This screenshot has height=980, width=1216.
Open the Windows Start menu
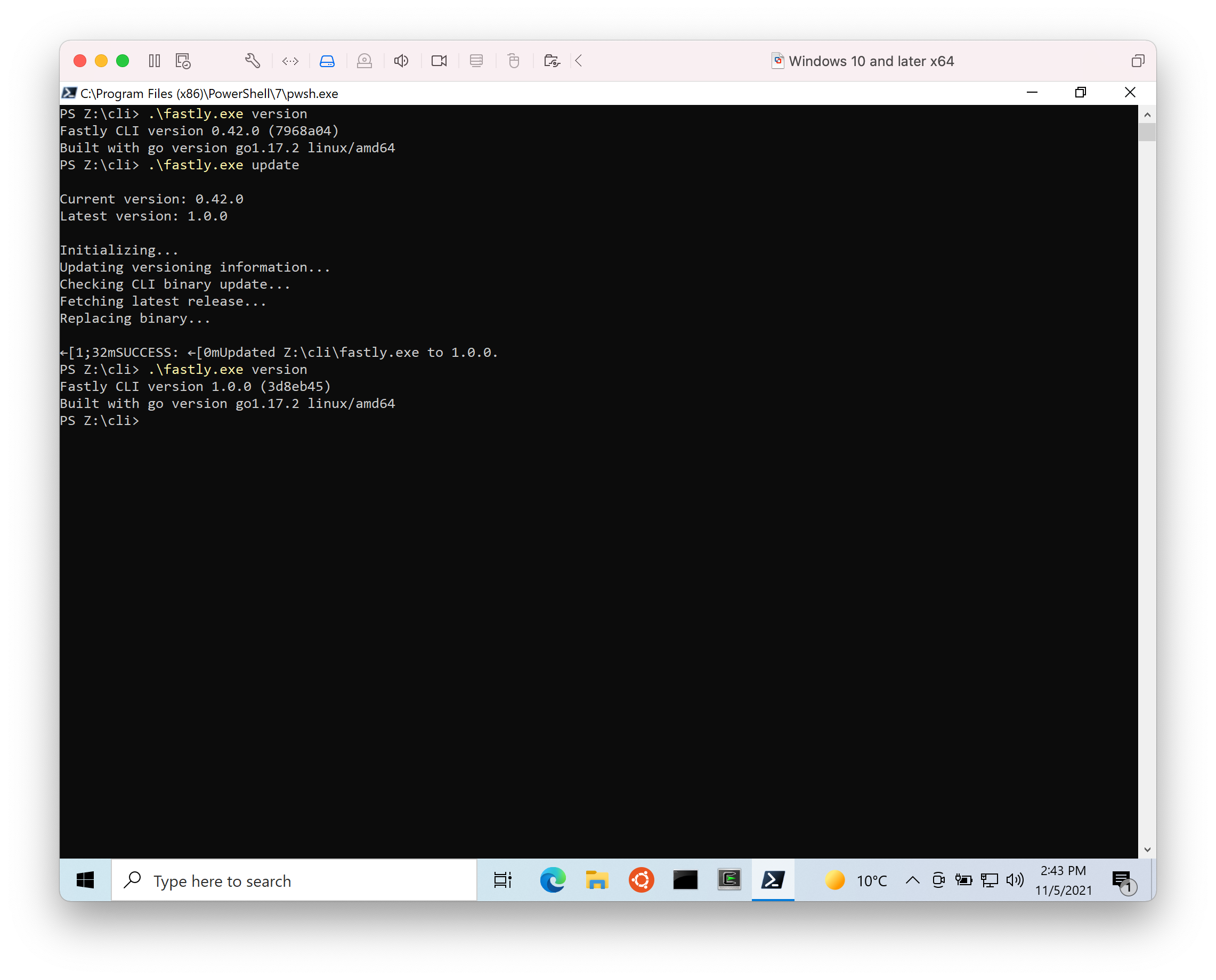click(85, 880)
